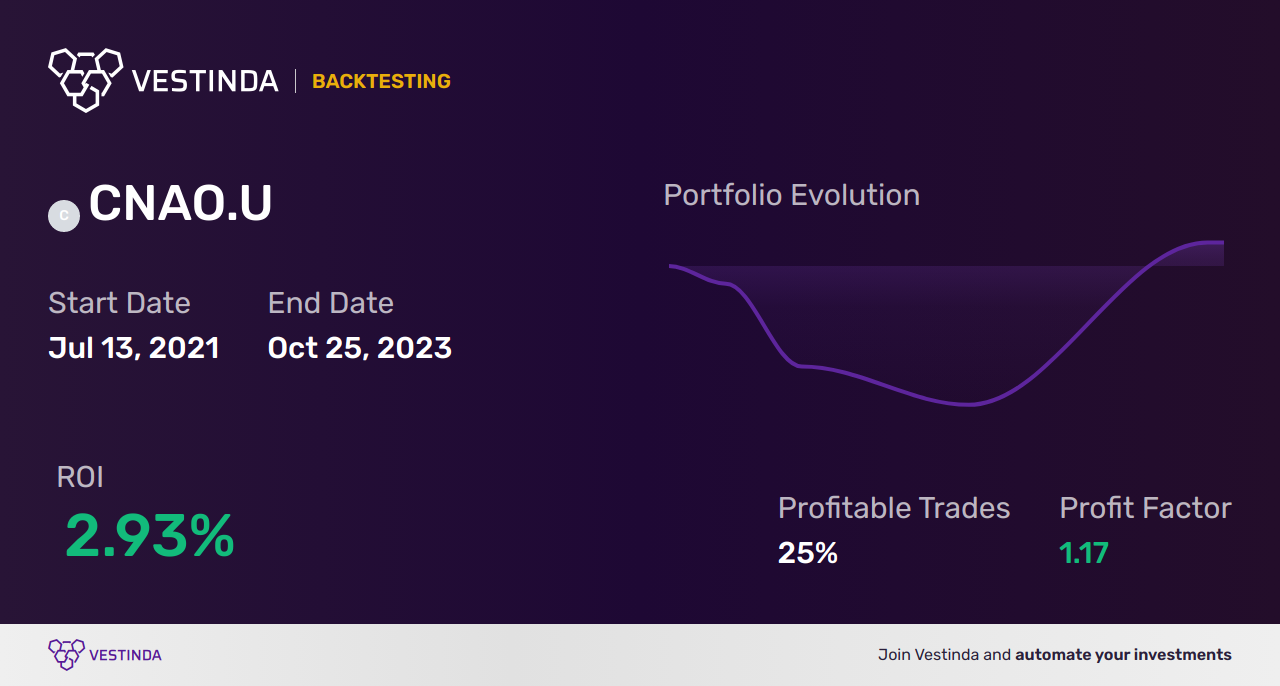Select the BACKTESTING label in header
1280x686 pixels.
tap(381, 82)
